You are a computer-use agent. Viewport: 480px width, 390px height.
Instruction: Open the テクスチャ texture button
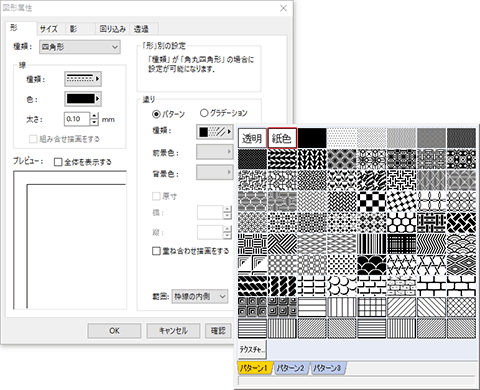[x=252, y=349]
